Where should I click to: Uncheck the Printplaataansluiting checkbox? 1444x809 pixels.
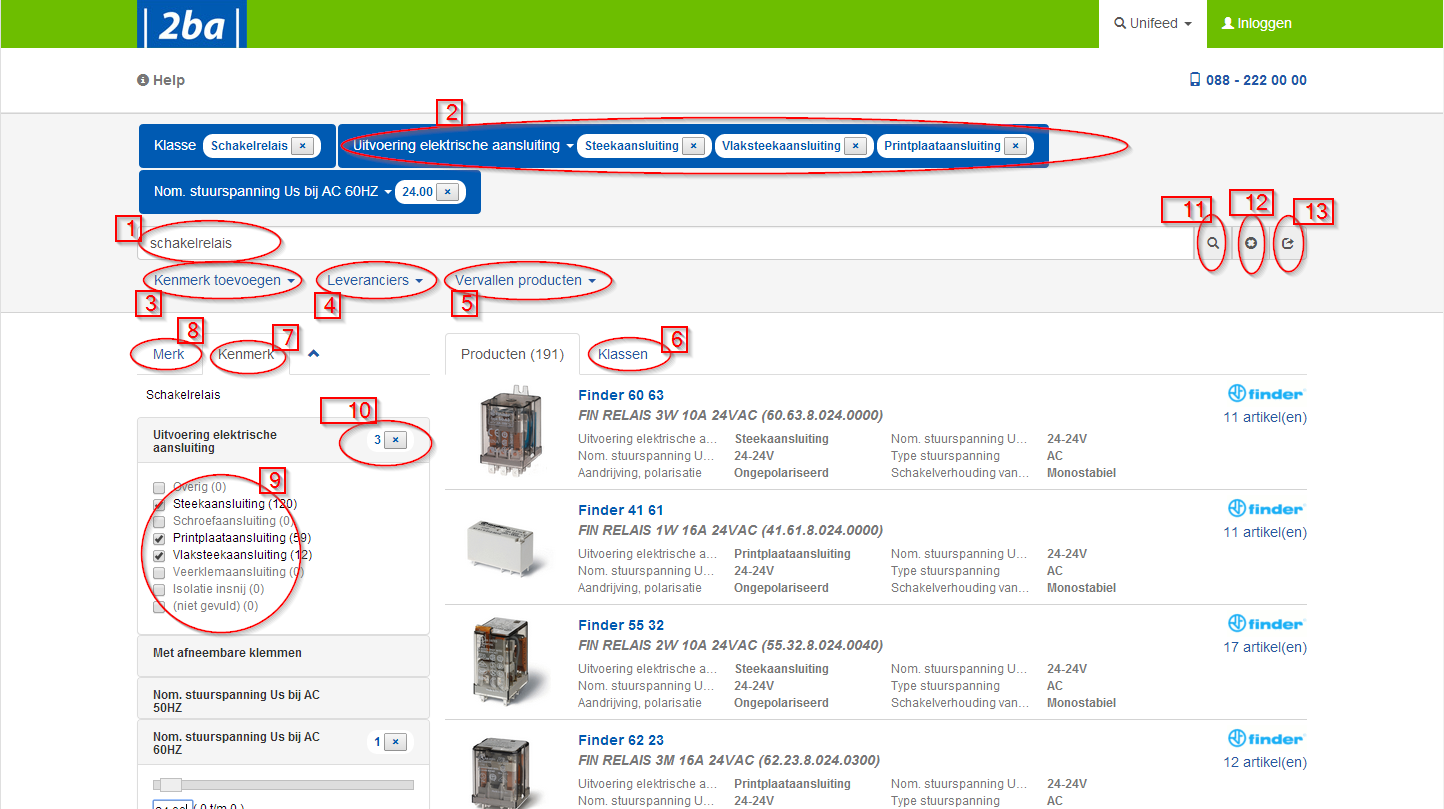click(159, 538)
